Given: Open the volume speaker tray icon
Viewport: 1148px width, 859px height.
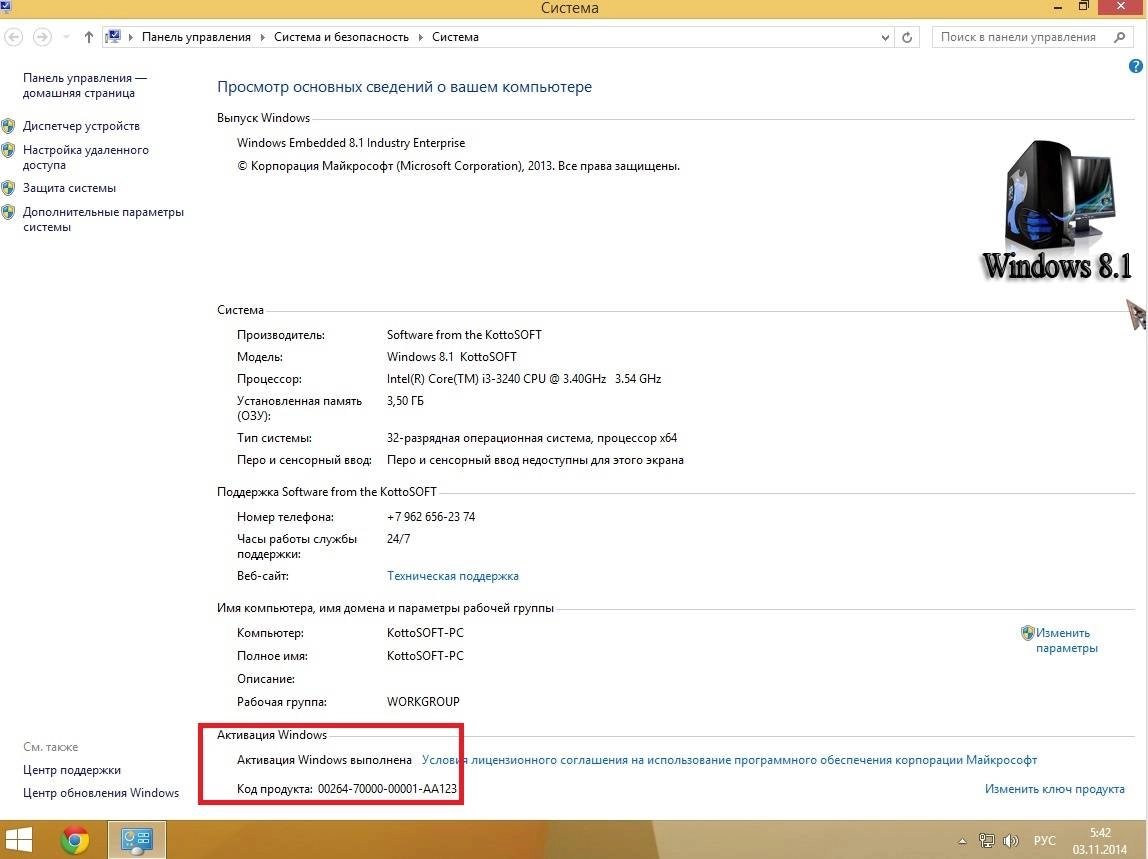Looking at the screenshot, I should (1010, 841).
